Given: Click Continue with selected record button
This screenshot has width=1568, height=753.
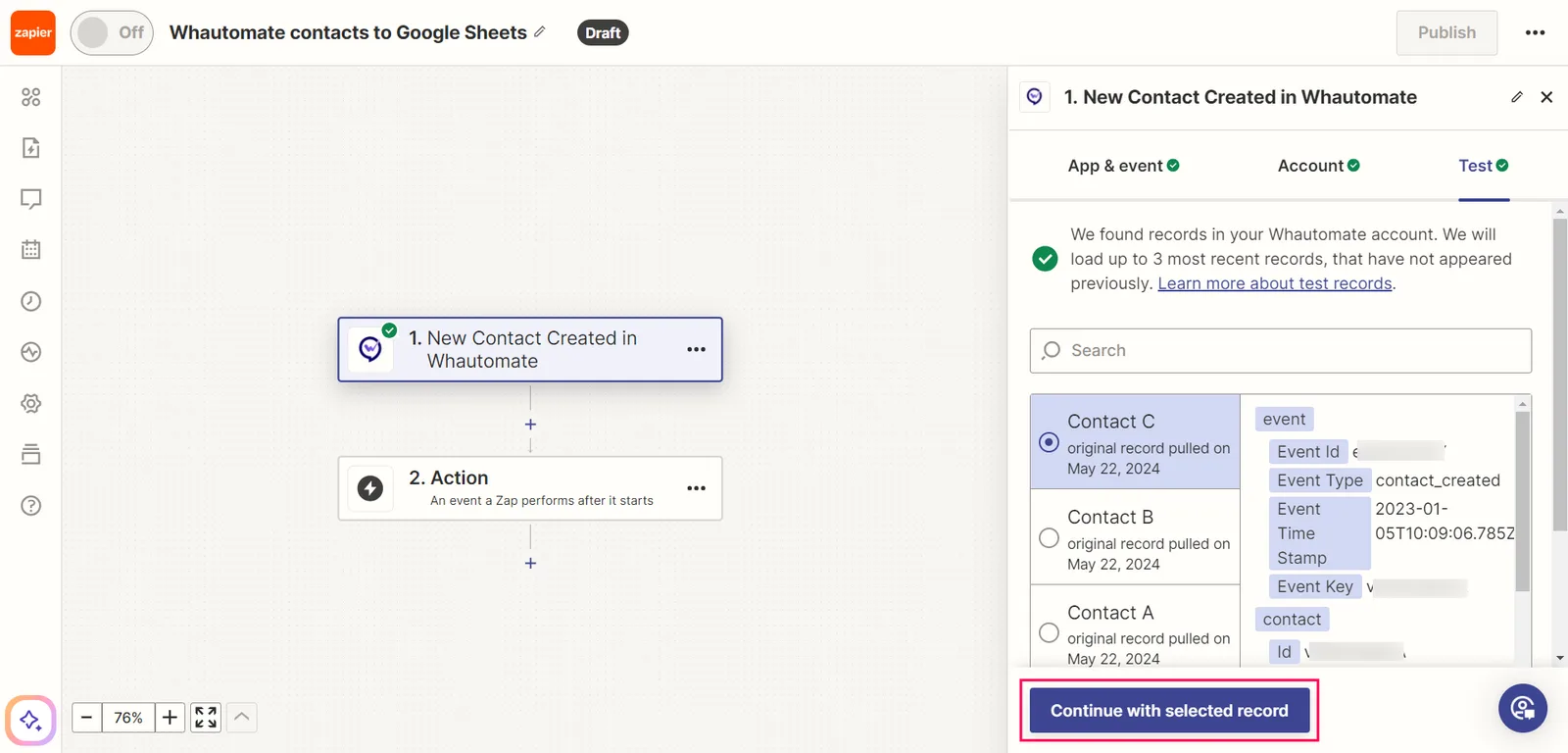Looking at the screenshot, I should [x=1169, y=711].
